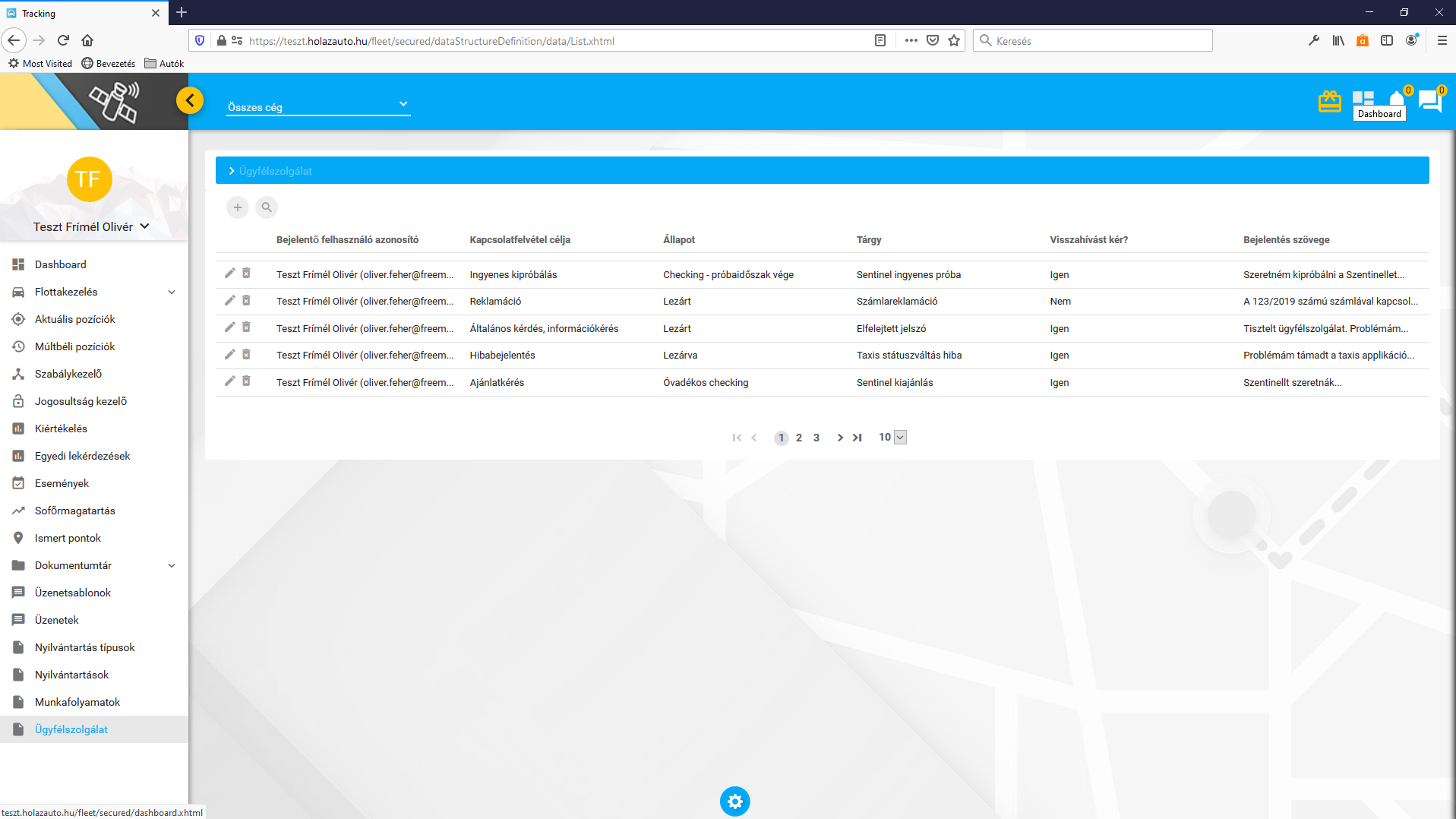Edit the Sentinel ingyenes próba row
The width and height of the screenshot is (1456, 819).
click(230, 274)
